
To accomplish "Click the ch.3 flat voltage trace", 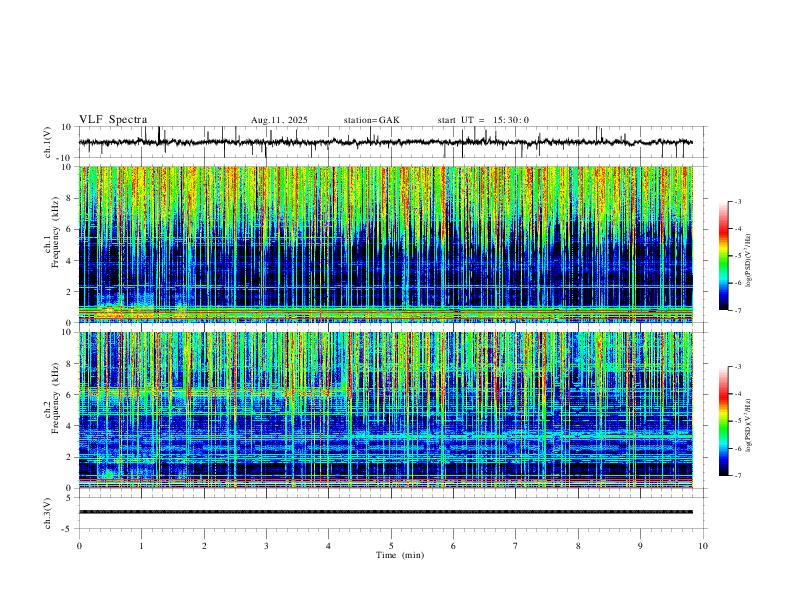I will (x=385, y=512).
